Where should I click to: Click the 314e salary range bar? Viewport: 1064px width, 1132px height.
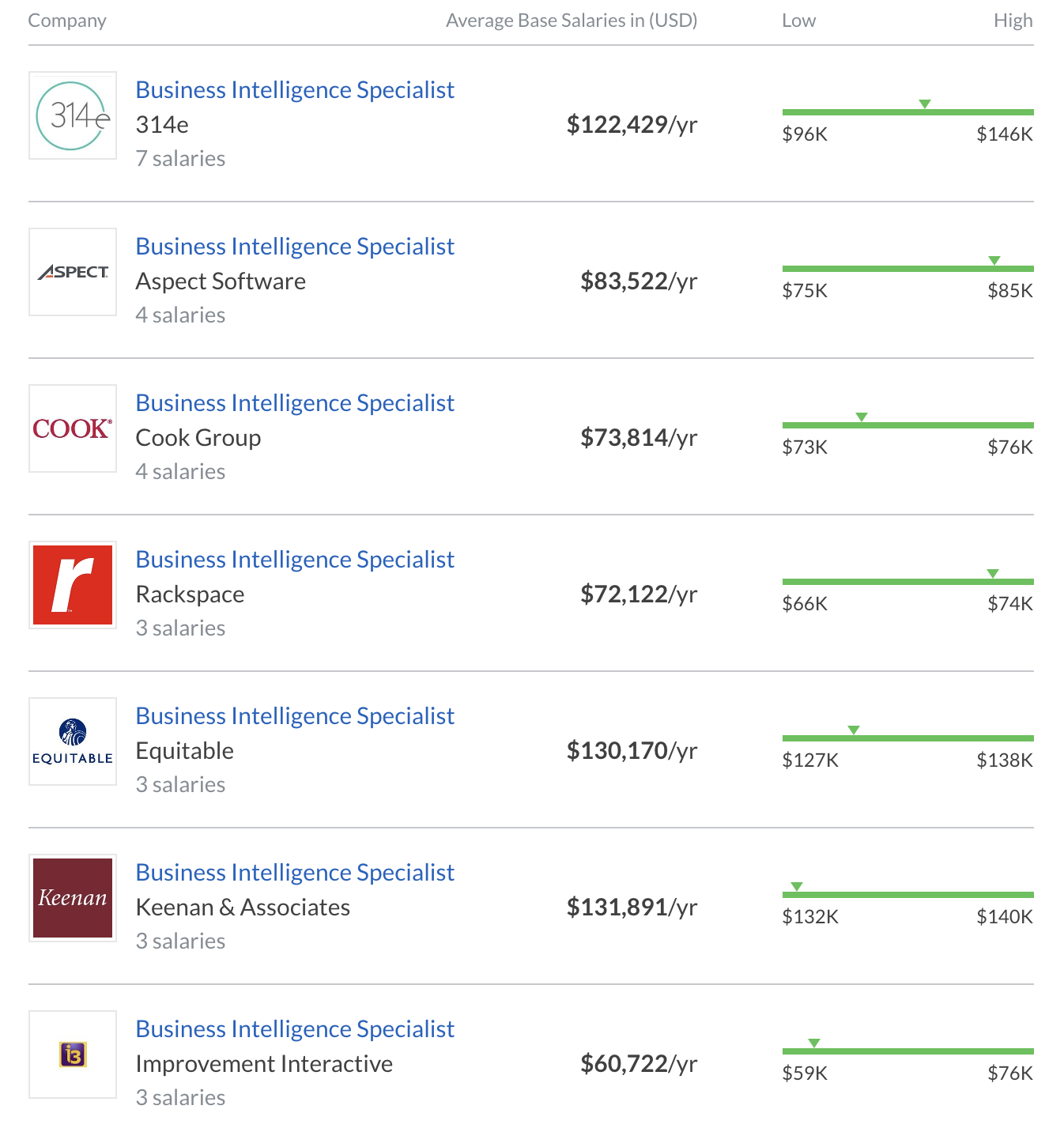pos(907,112)
